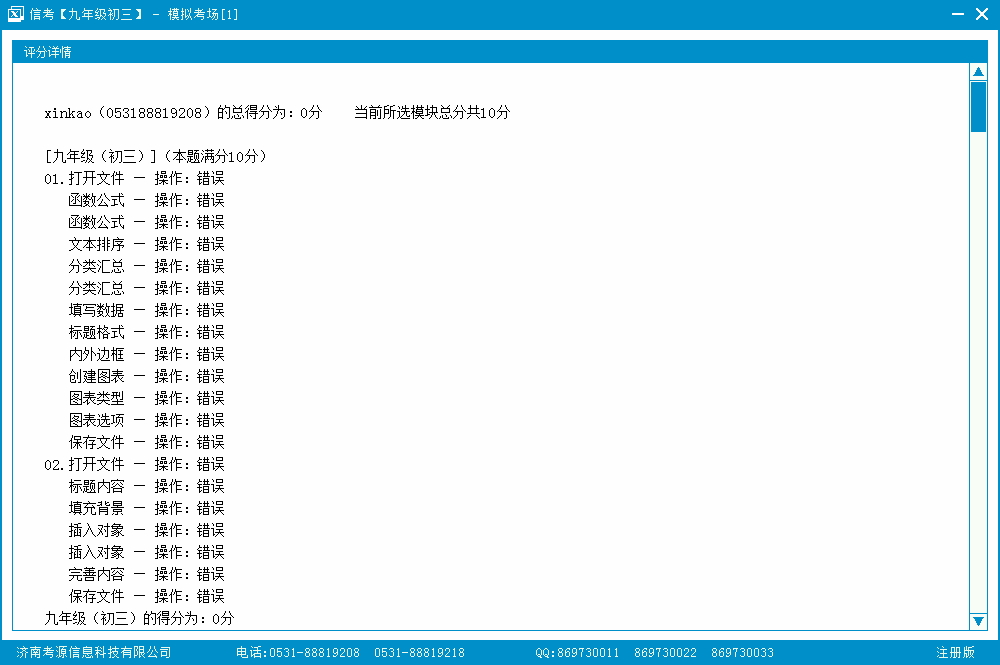Minimize the 模拟考场 window

(x=957, y=14)
